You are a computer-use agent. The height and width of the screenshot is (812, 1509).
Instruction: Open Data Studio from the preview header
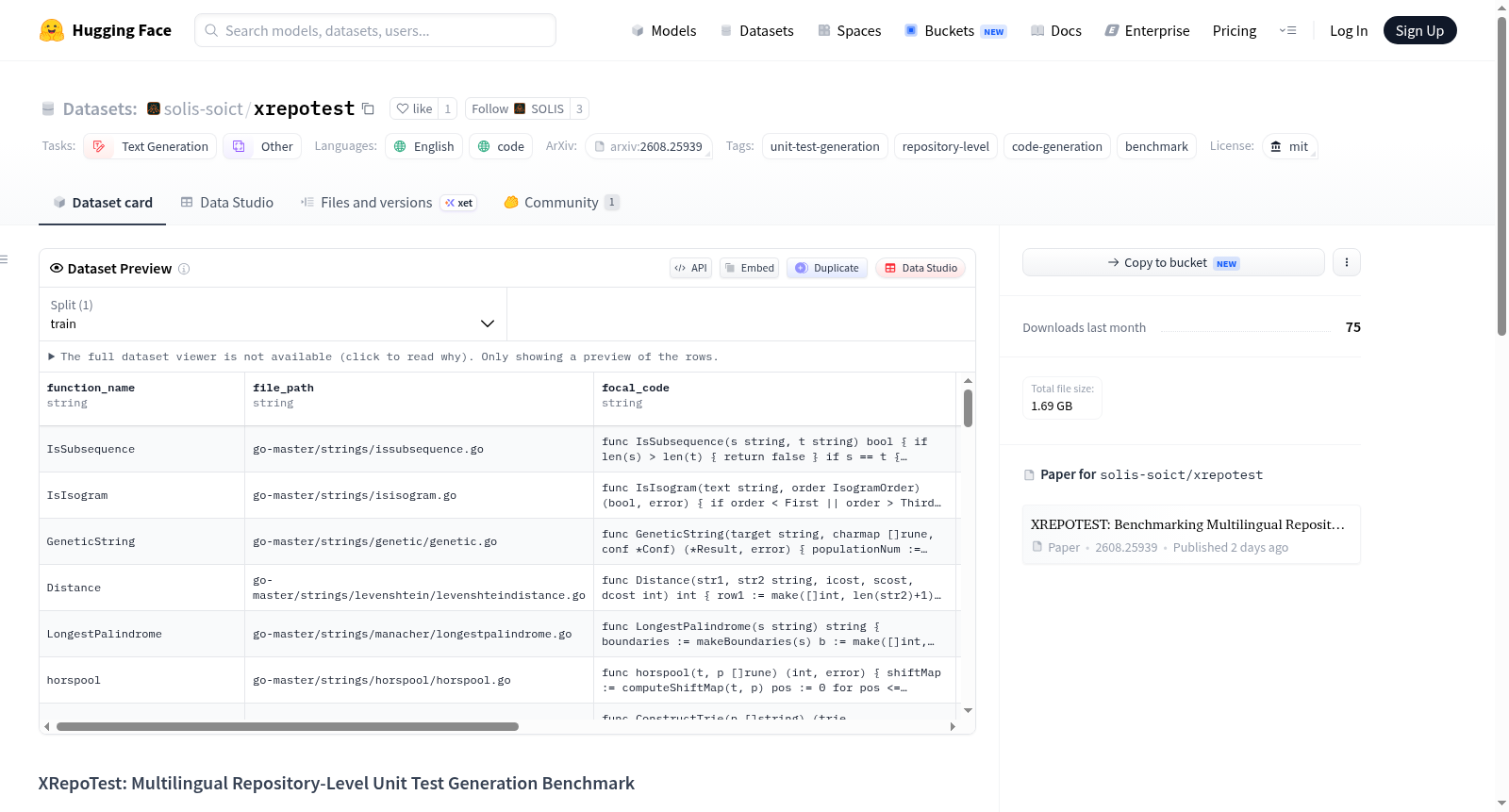(x=920, y=268)
